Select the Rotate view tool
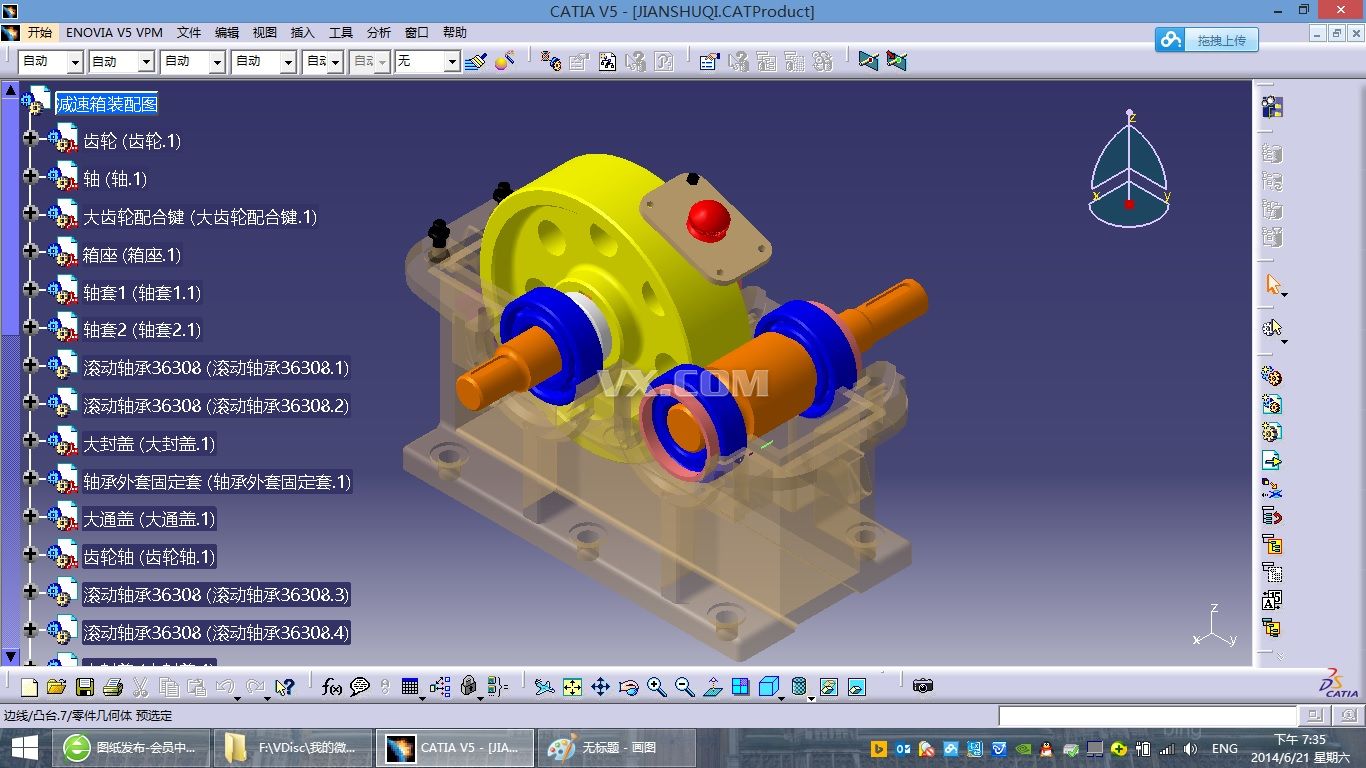This screenshot has height=768, width=1366. [x=628, y=687]
